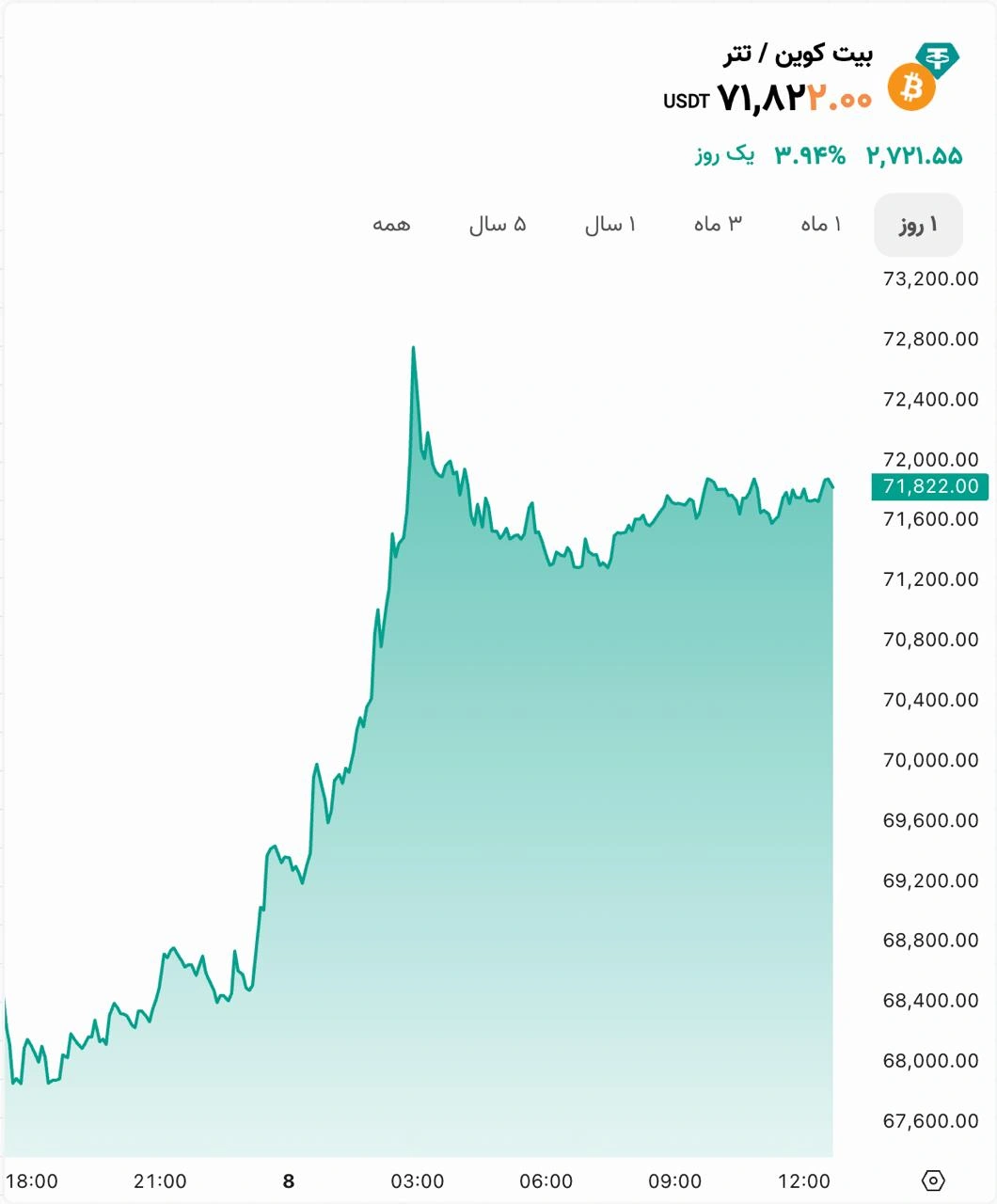
Task: Switch to the «۱ ماه» range tab
Action: [x=821, y=225]
